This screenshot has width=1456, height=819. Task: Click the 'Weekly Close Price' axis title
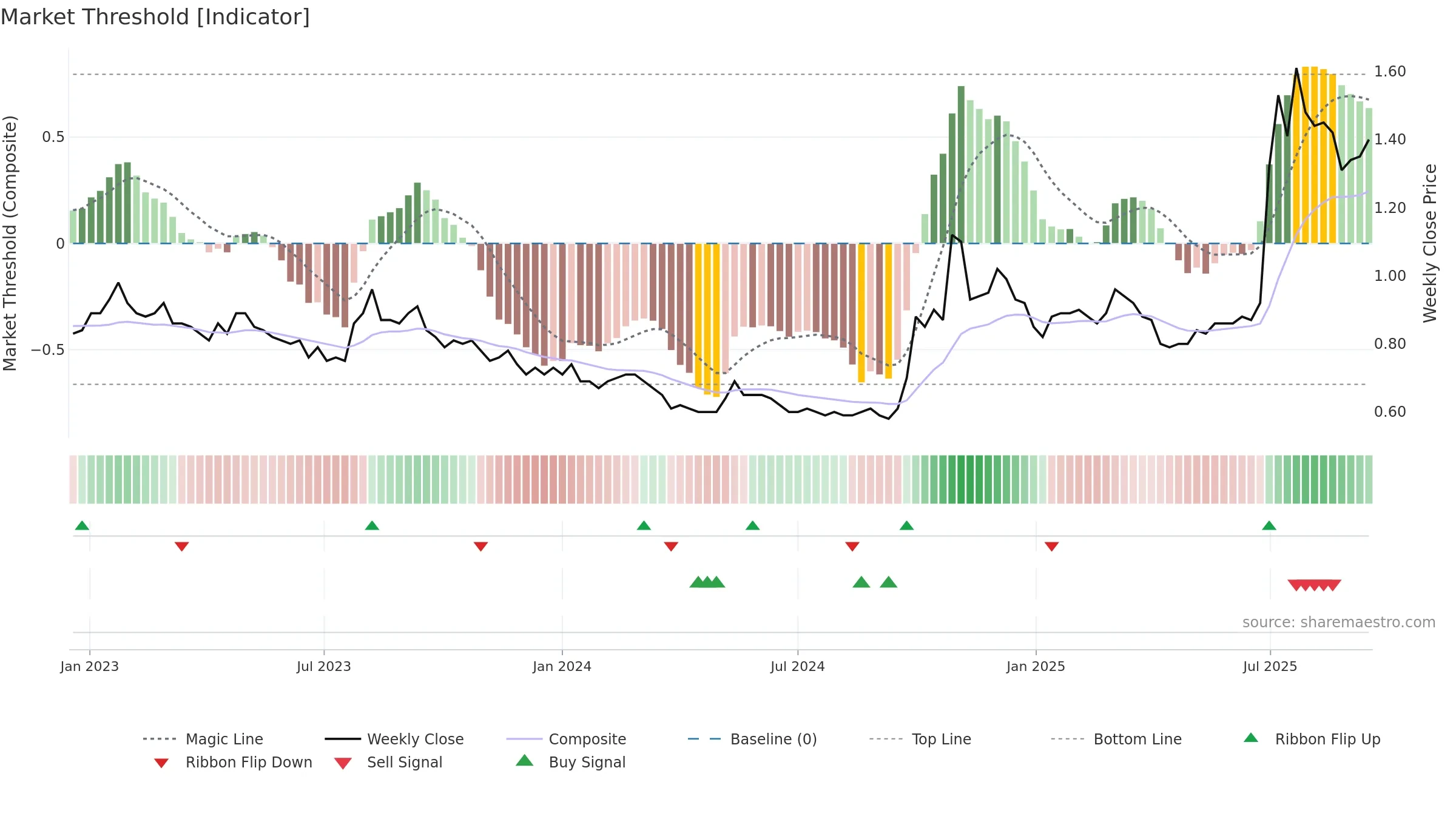point(1431,243)
